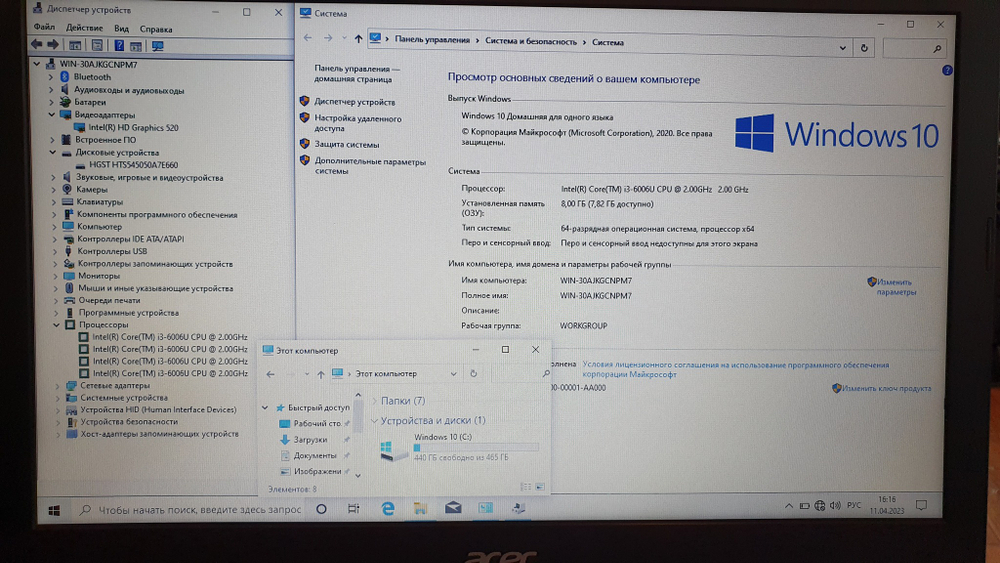Open the Файл menu
Screen dimensions: 1000x563
[x=44, y=27]
